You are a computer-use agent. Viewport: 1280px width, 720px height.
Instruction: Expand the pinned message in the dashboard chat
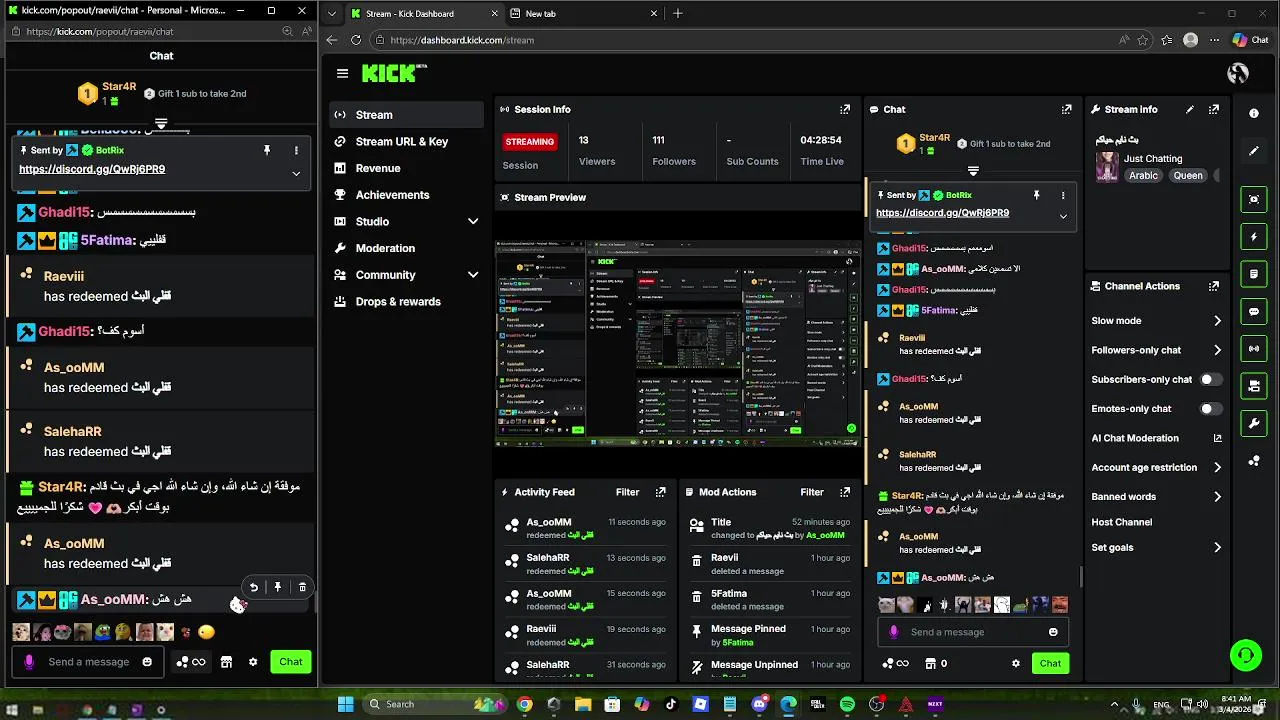pyautogui.click(x=1063, y=216)
